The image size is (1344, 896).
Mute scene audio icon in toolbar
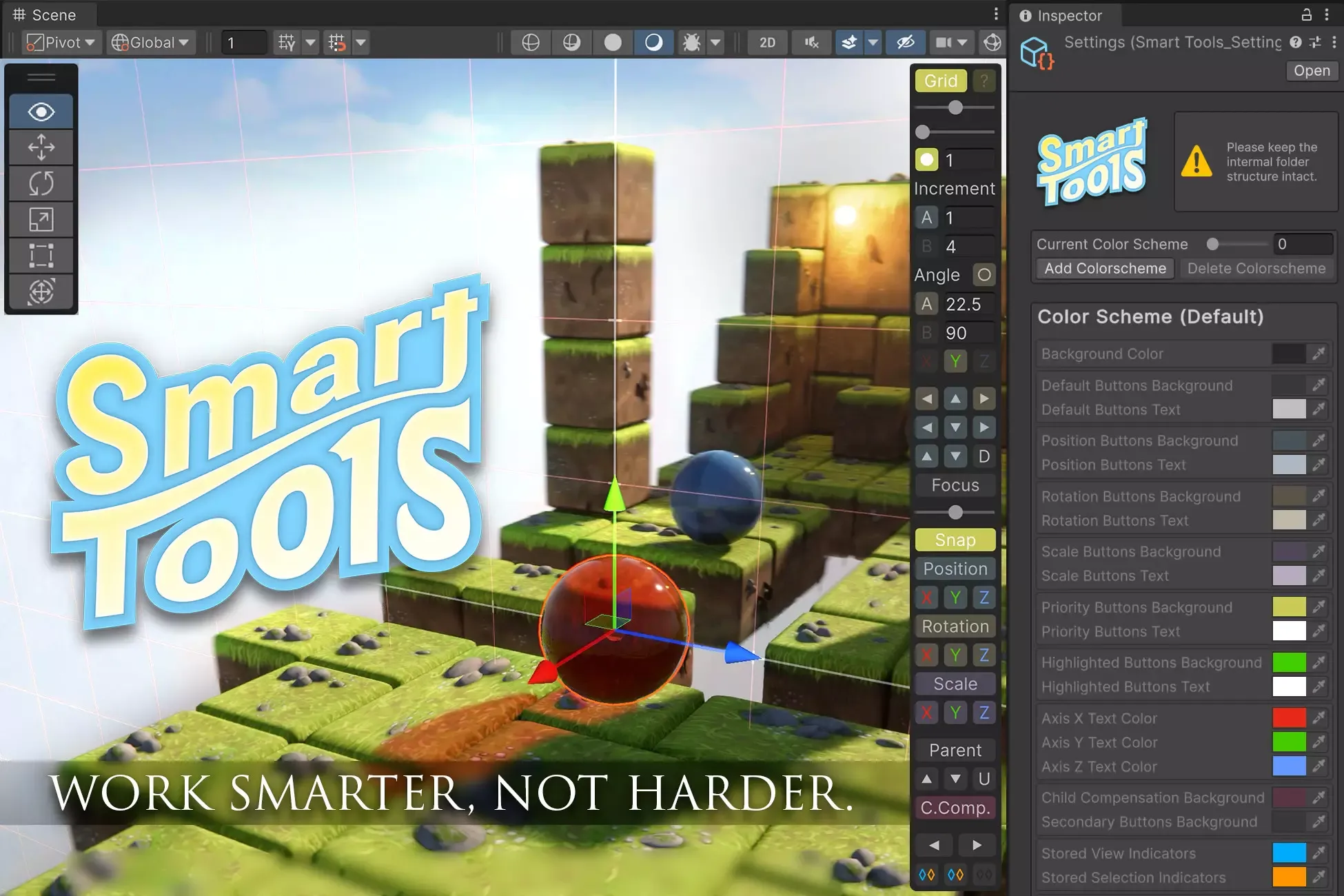[811, 43]
